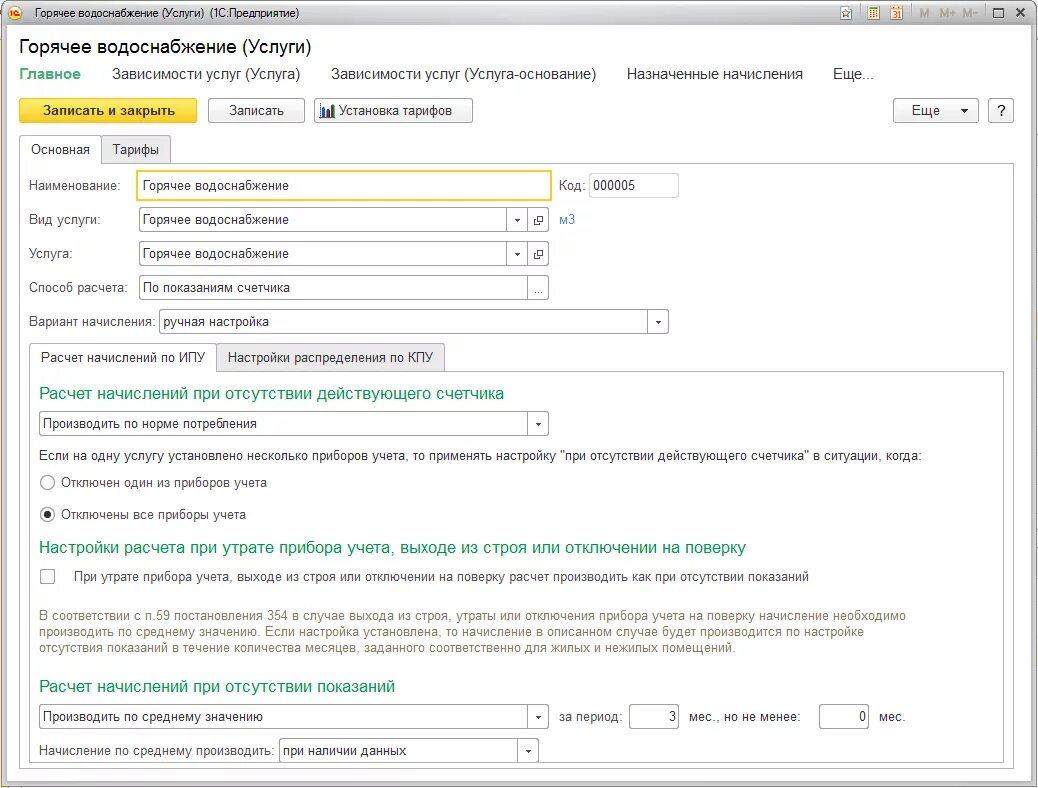This screenshot has width=1038, height=788.
Task: Open Назначенные начисления section
Action: [x=715, y=74]
